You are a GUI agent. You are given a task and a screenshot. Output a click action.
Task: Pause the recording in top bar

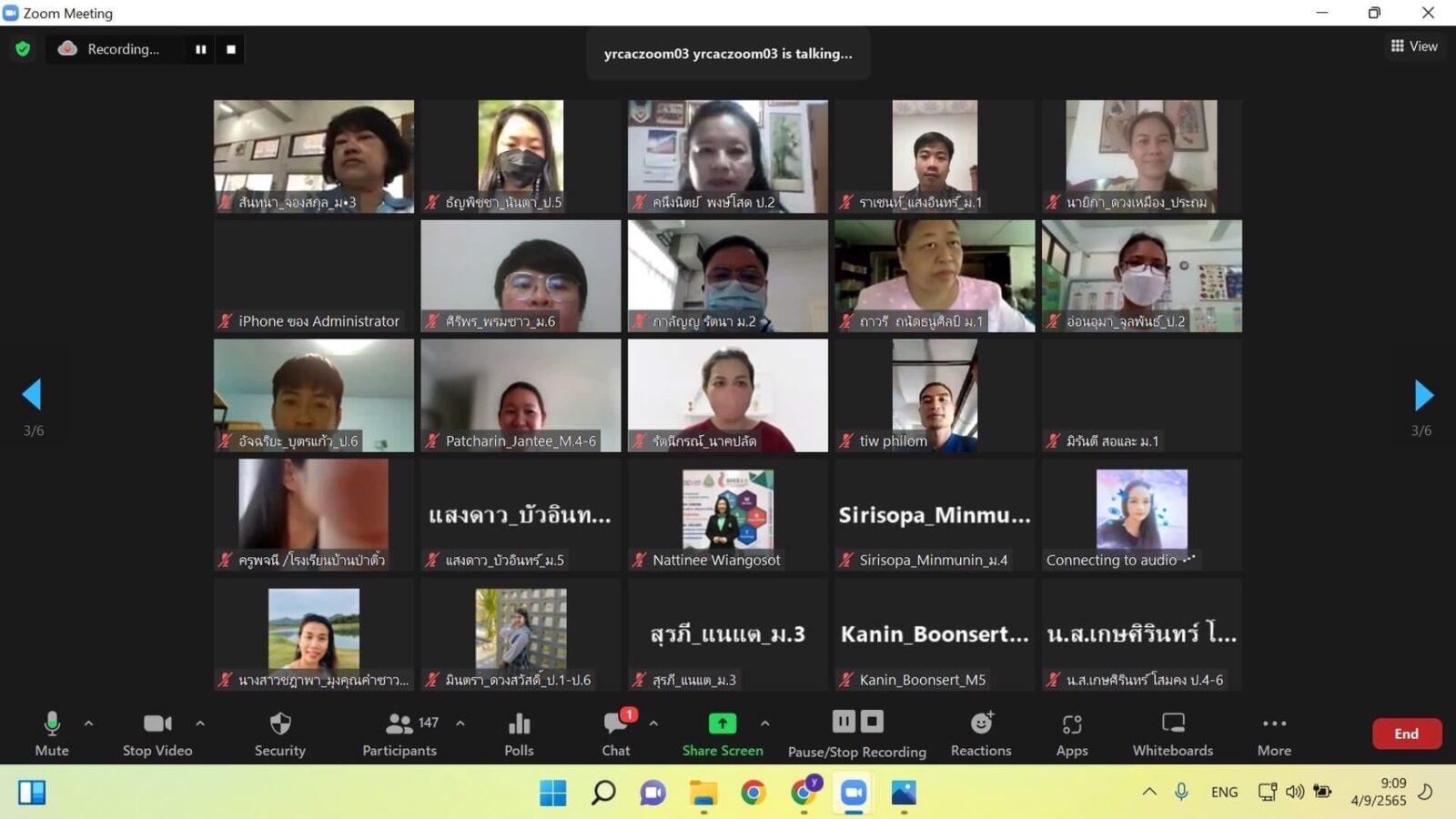point(200,49)
